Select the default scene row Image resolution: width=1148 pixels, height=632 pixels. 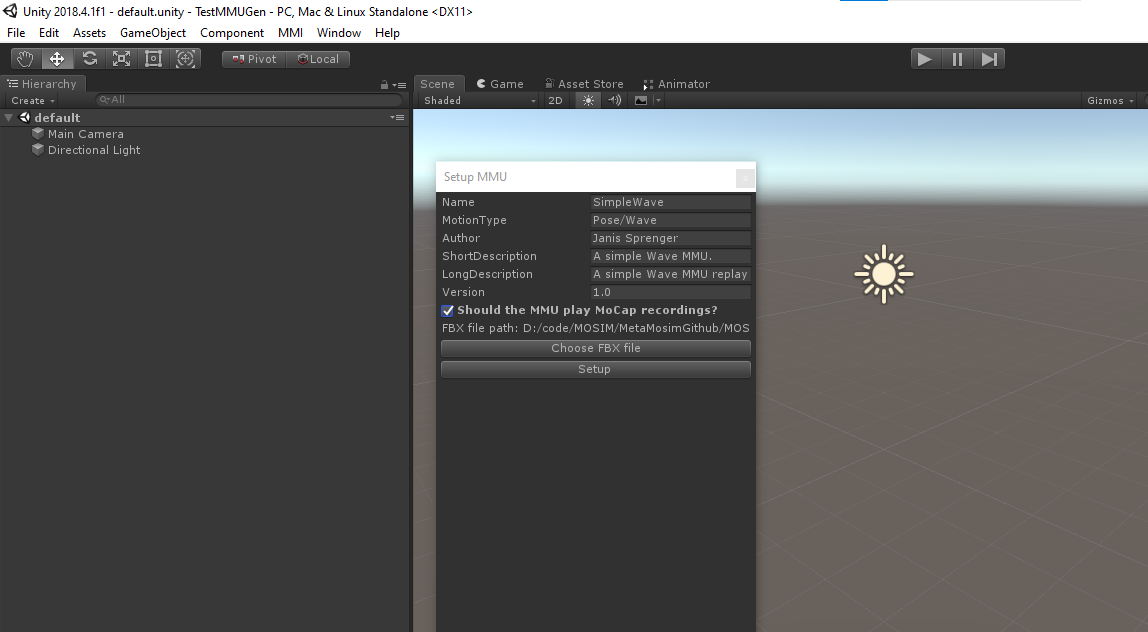tap(204, 117)
